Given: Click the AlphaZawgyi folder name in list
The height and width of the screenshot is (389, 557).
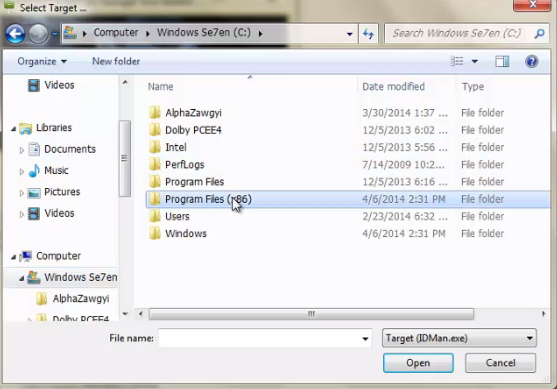Looking at the screenshot, I should 193,113.
